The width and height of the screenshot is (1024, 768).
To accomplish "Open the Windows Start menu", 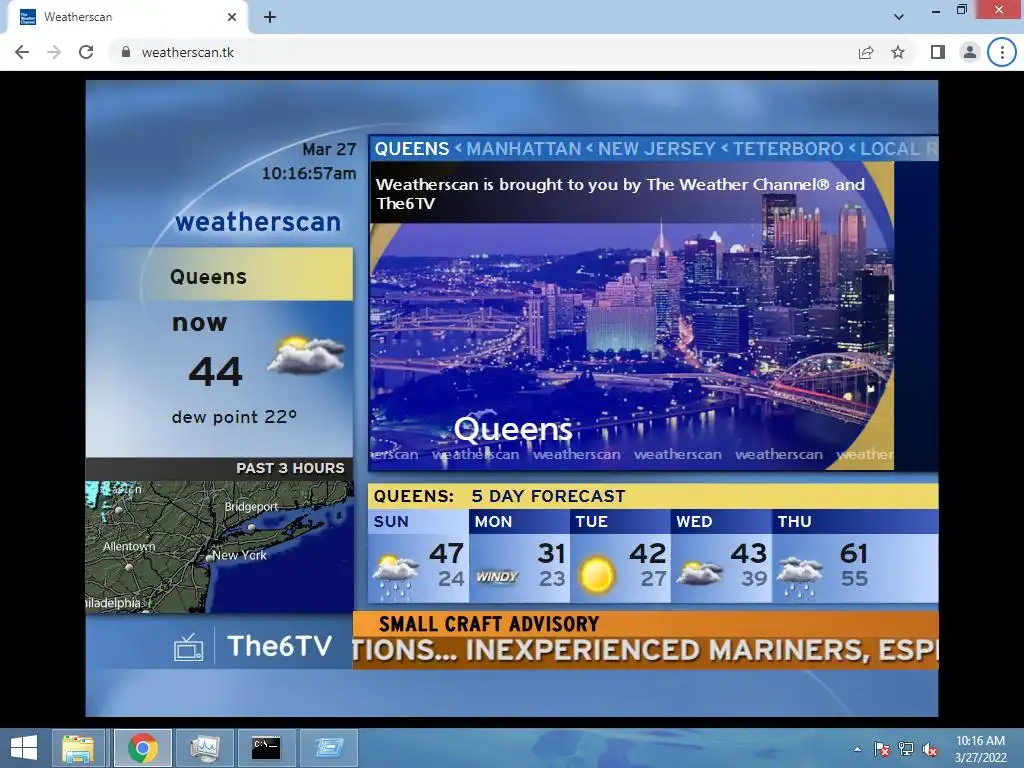I will 24,748.
